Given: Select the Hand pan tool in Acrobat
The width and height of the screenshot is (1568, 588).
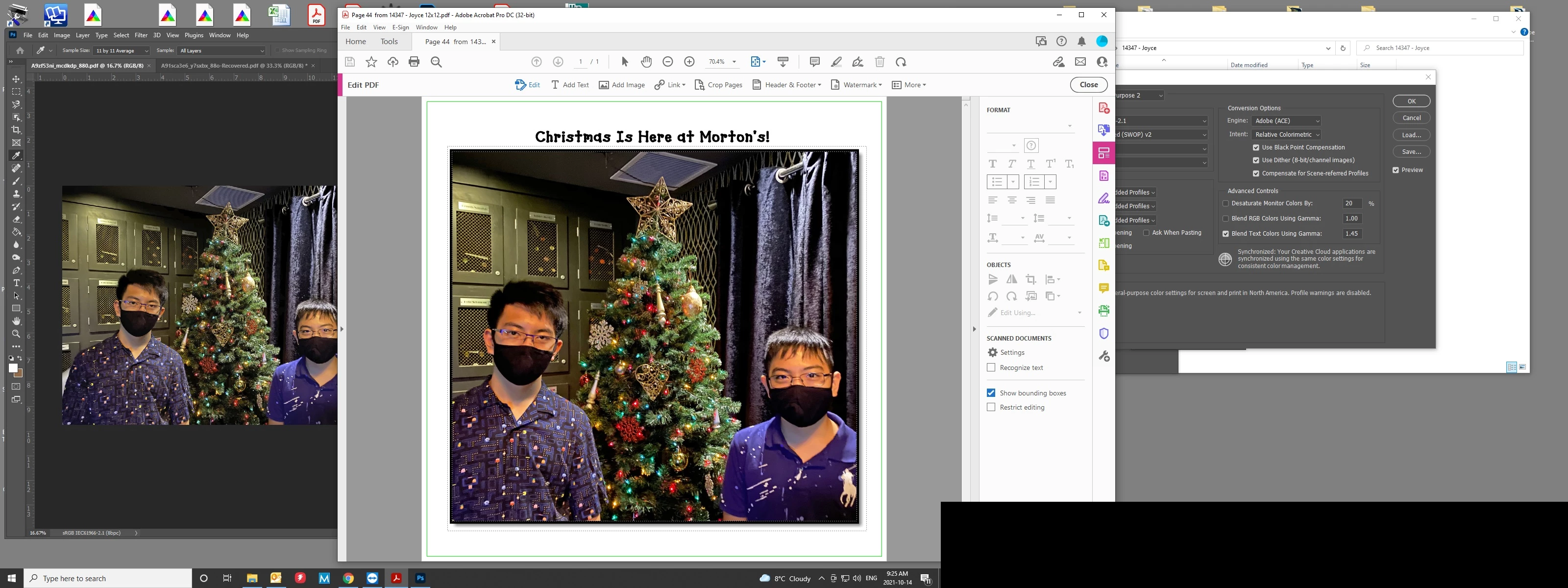Looking at the screenshot, I should (x=646, y=61).
